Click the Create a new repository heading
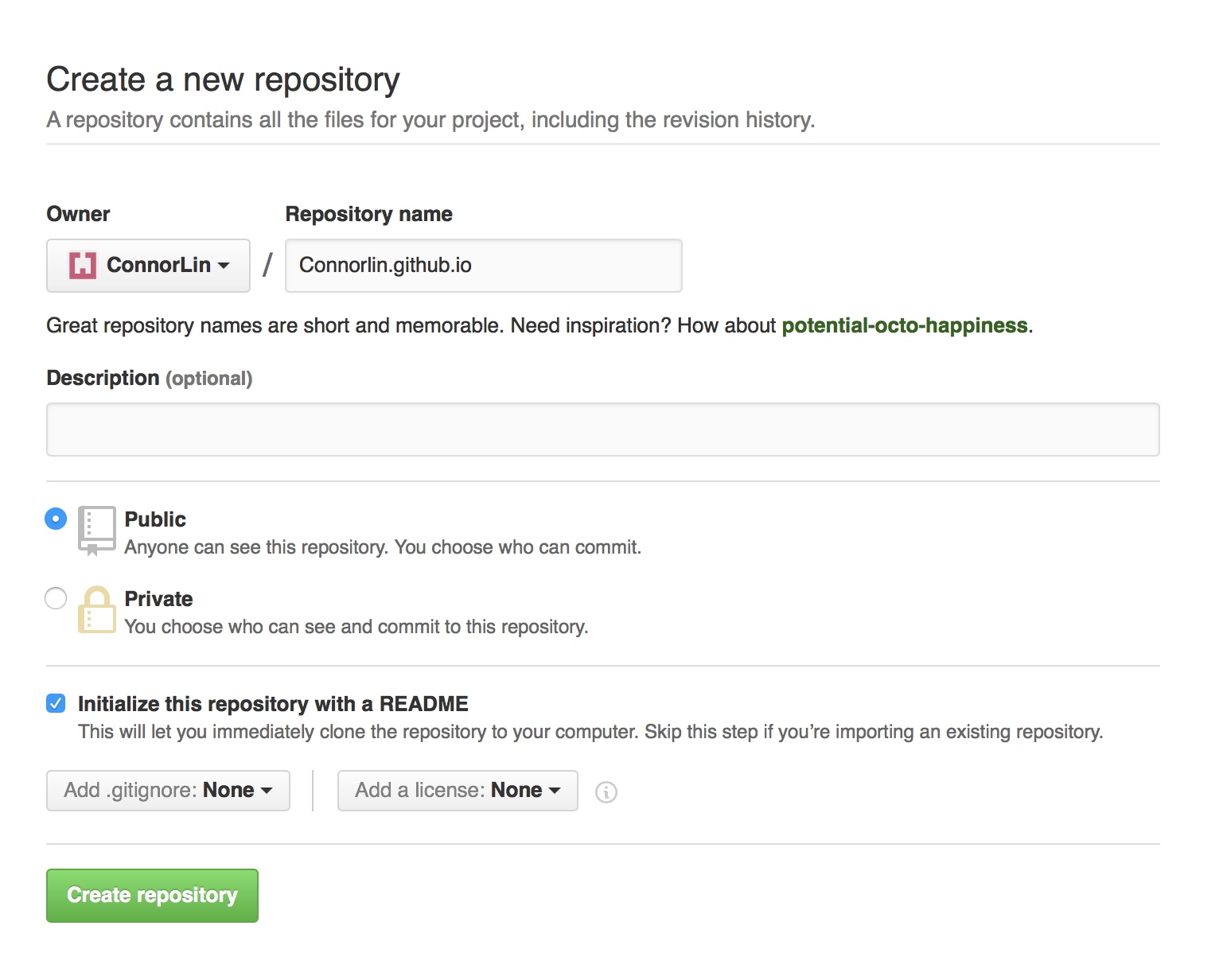Image resolution: width=1227 pixels, height=980 pixels. click(x=224, y=80)
